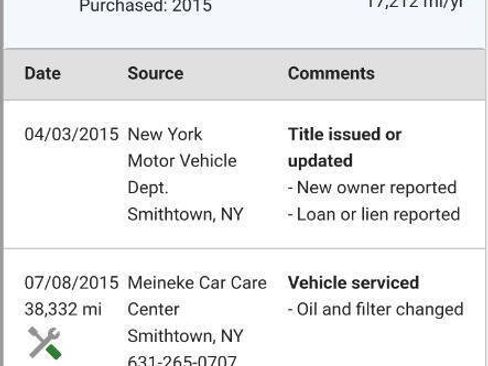Click the Purchased: 2015 text
The image size is (488, 366).
tap(145, 6)
